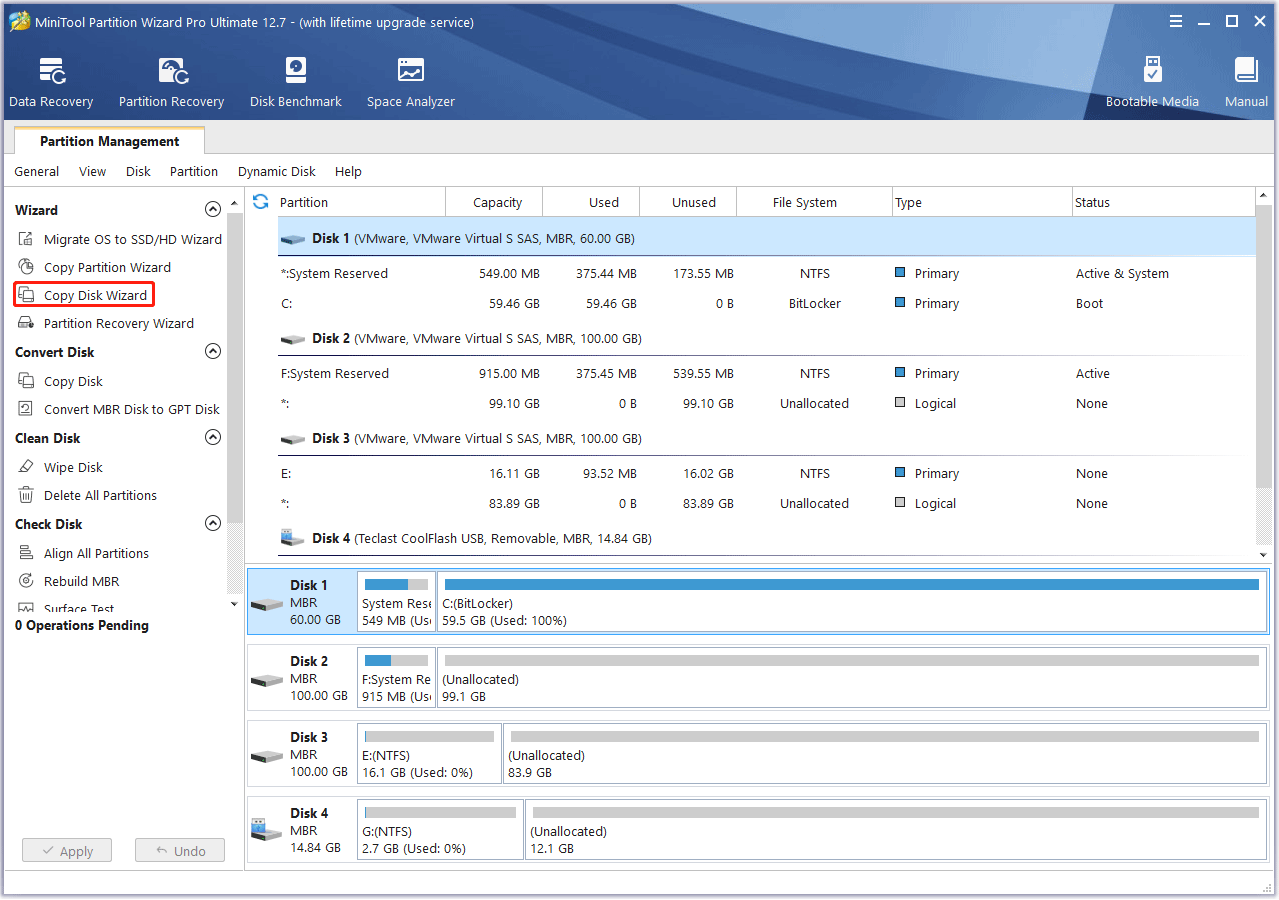Create Bootable Media
1279x900 pixels.
[x=1152, y=83]
